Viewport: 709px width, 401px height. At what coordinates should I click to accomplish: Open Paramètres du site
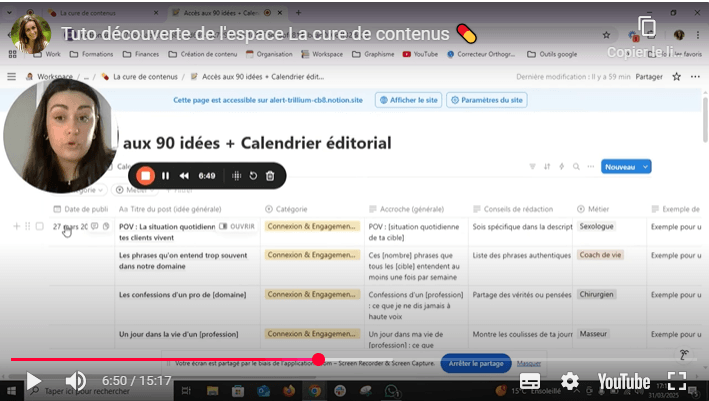coord(487,100)
